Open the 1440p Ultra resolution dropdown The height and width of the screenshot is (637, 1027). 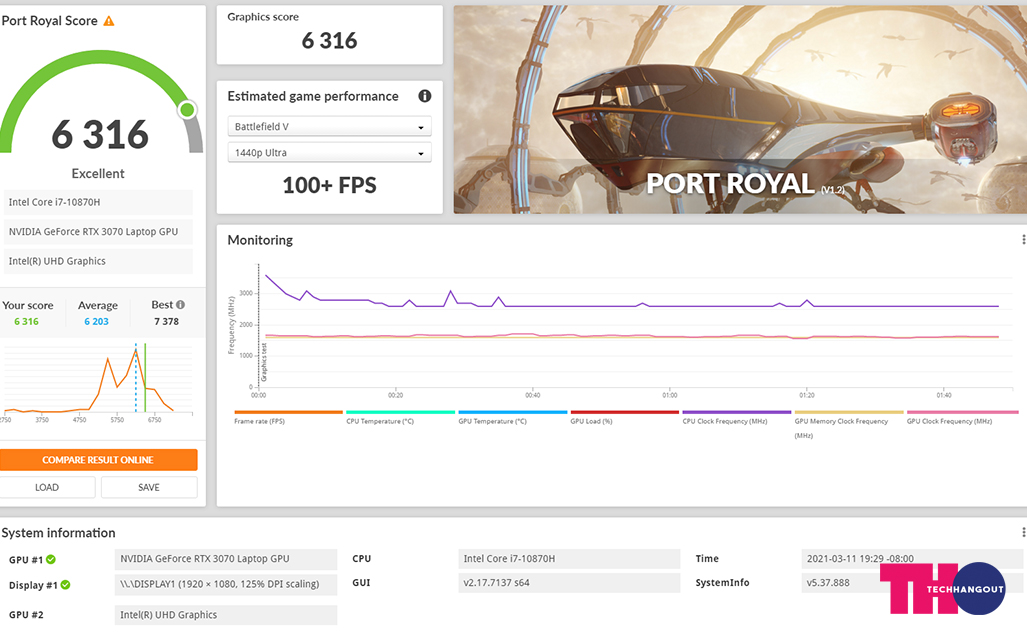click(x=329, y=153)
